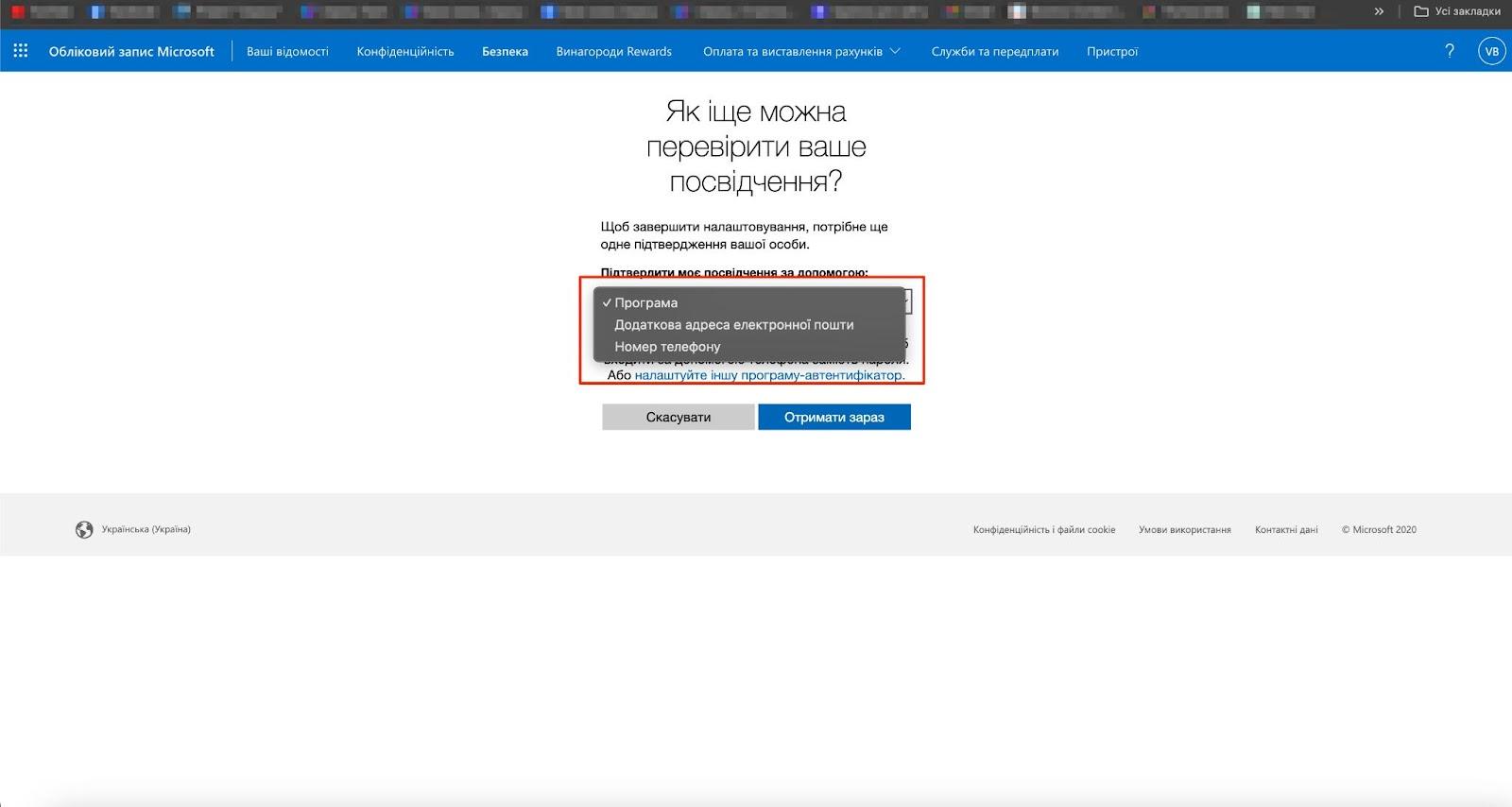Pick Номер телефону from the dropdown
This screenshot has width=1512, height=807.
tap(667, 347)
